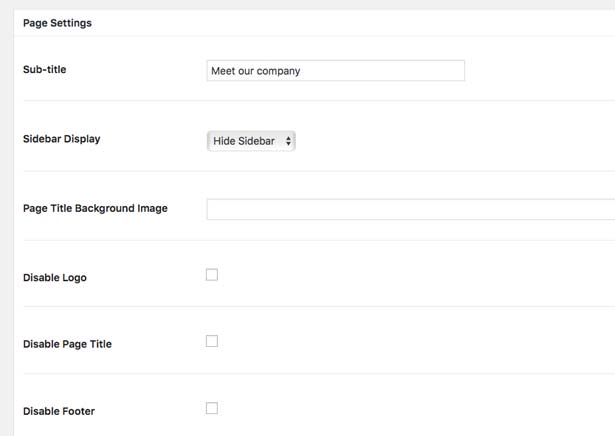Enable the Disable Page Title checkbox
The height and width of the screenshot is (436, 615).
(x=212, y=341)
